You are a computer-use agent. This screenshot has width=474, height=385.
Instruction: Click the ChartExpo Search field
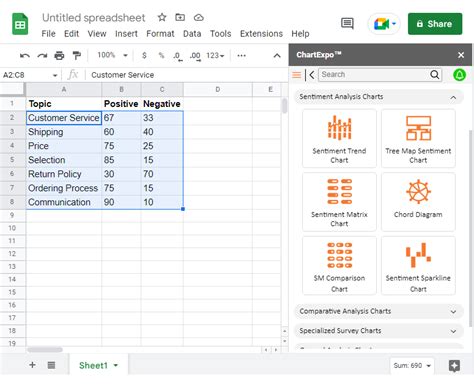374,74
